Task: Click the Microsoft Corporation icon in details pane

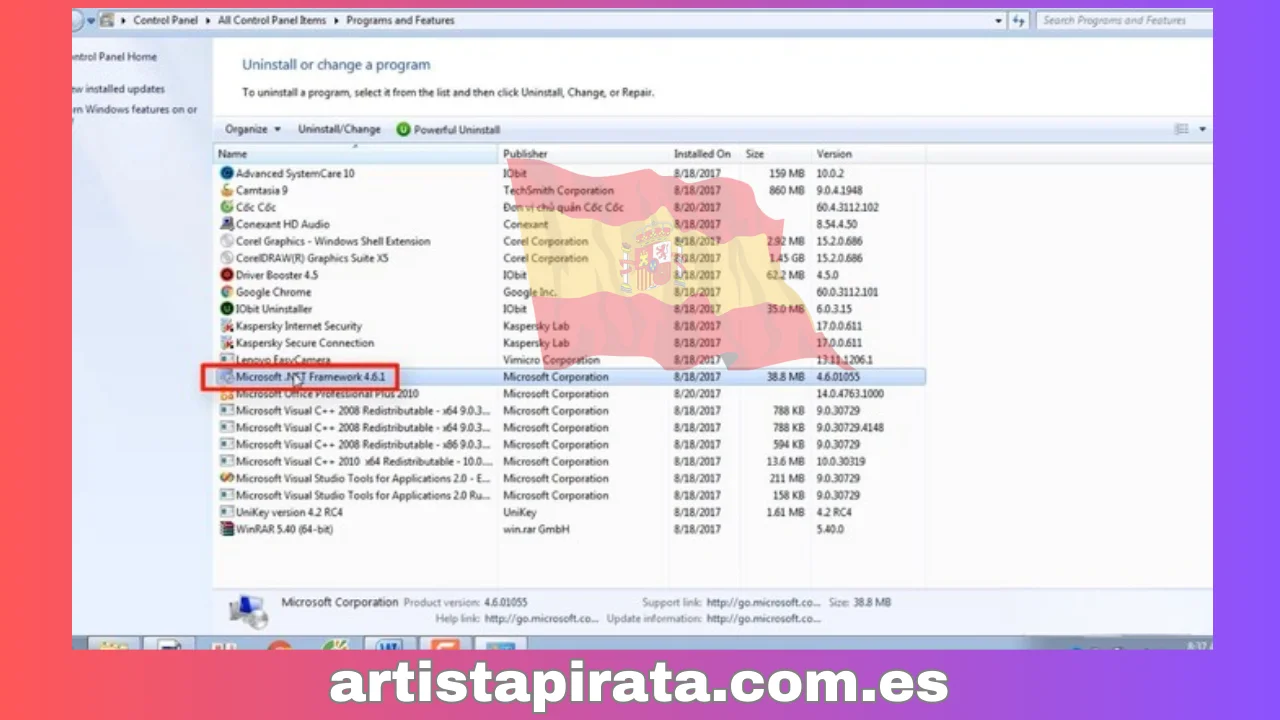Action: [247, 611]
